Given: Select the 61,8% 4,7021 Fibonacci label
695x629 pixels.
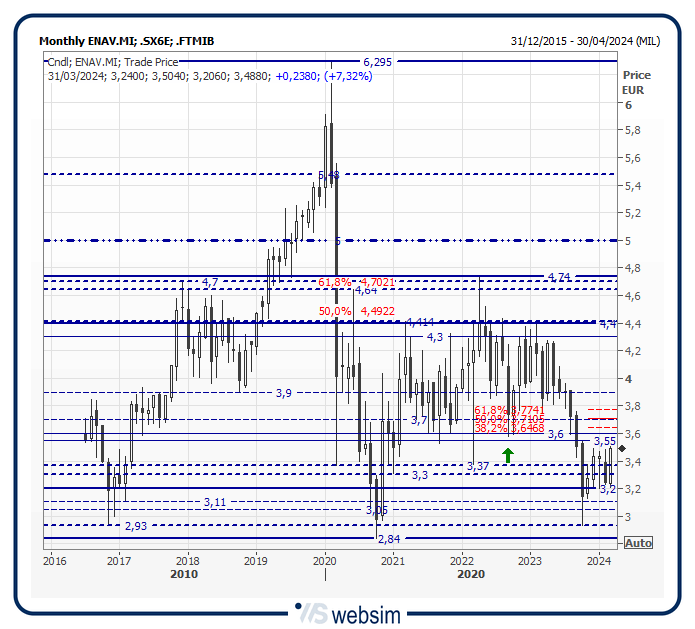Looking at the screenshot, I should coord(356,283).
